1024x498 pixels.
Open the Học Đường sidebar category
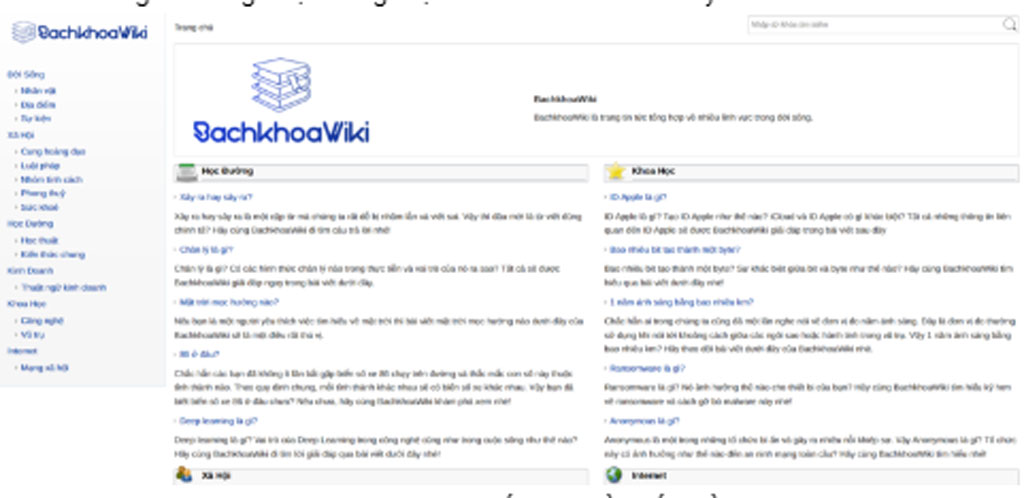[30, 223]
